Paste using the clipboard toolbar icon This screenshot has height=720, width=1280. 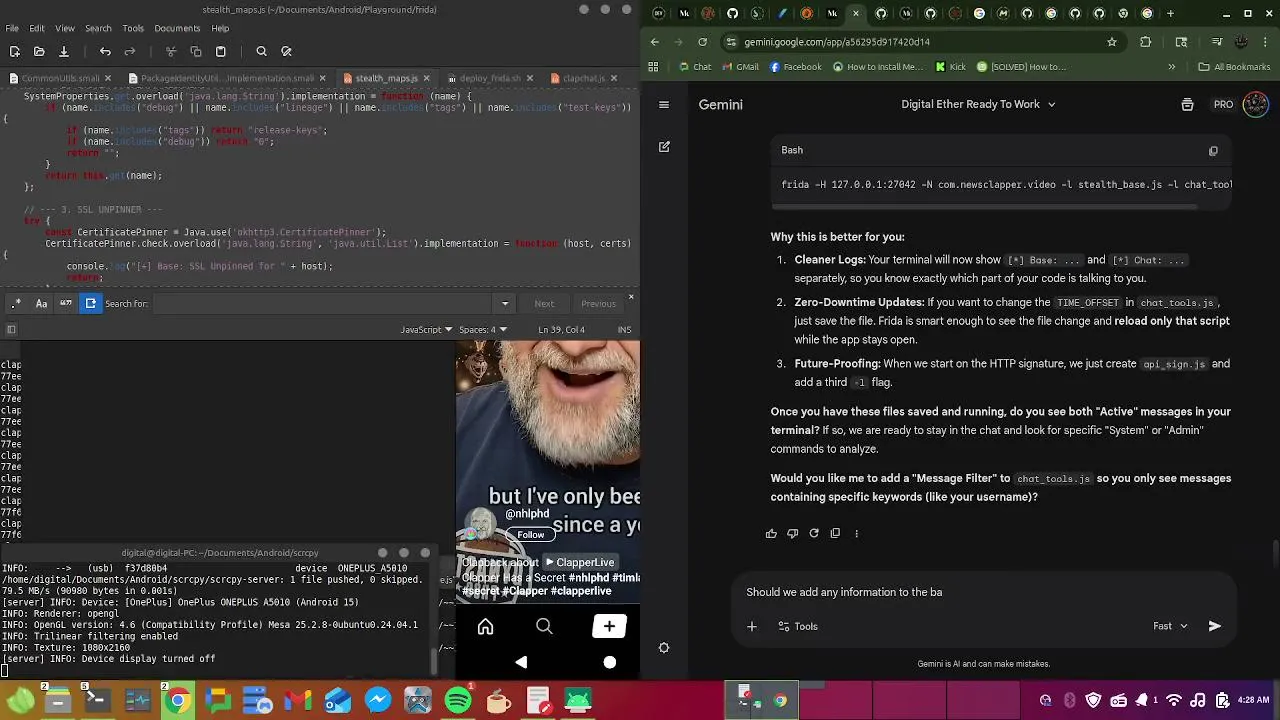tap(221, 51)
